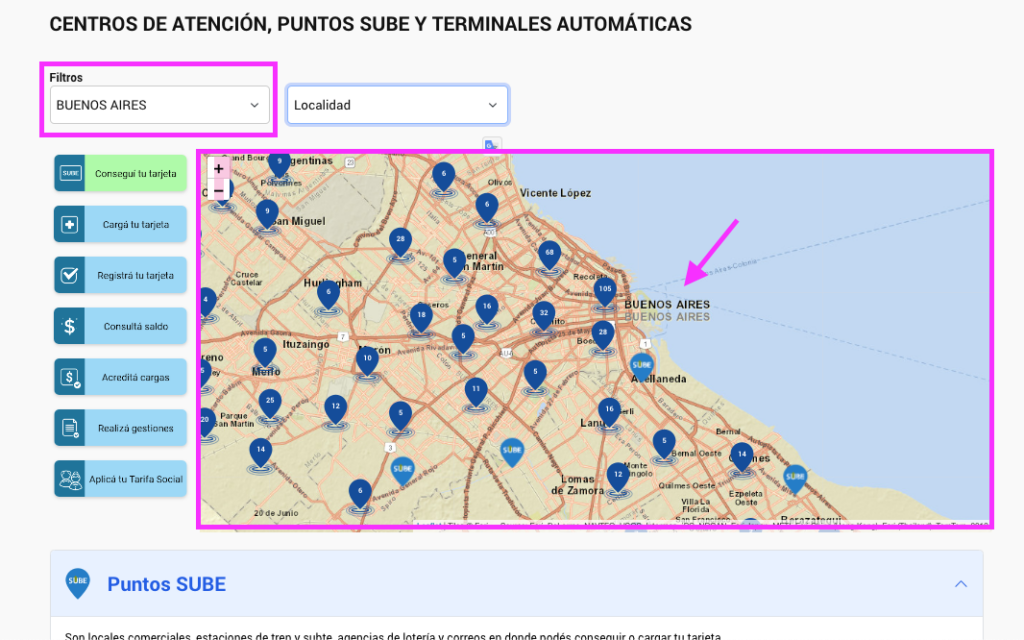Image resolution: width=1024 pixels, height=640 pixels.
Task: Select the SUBE point marker near Ezpeleta
Action: click(795, 479)
